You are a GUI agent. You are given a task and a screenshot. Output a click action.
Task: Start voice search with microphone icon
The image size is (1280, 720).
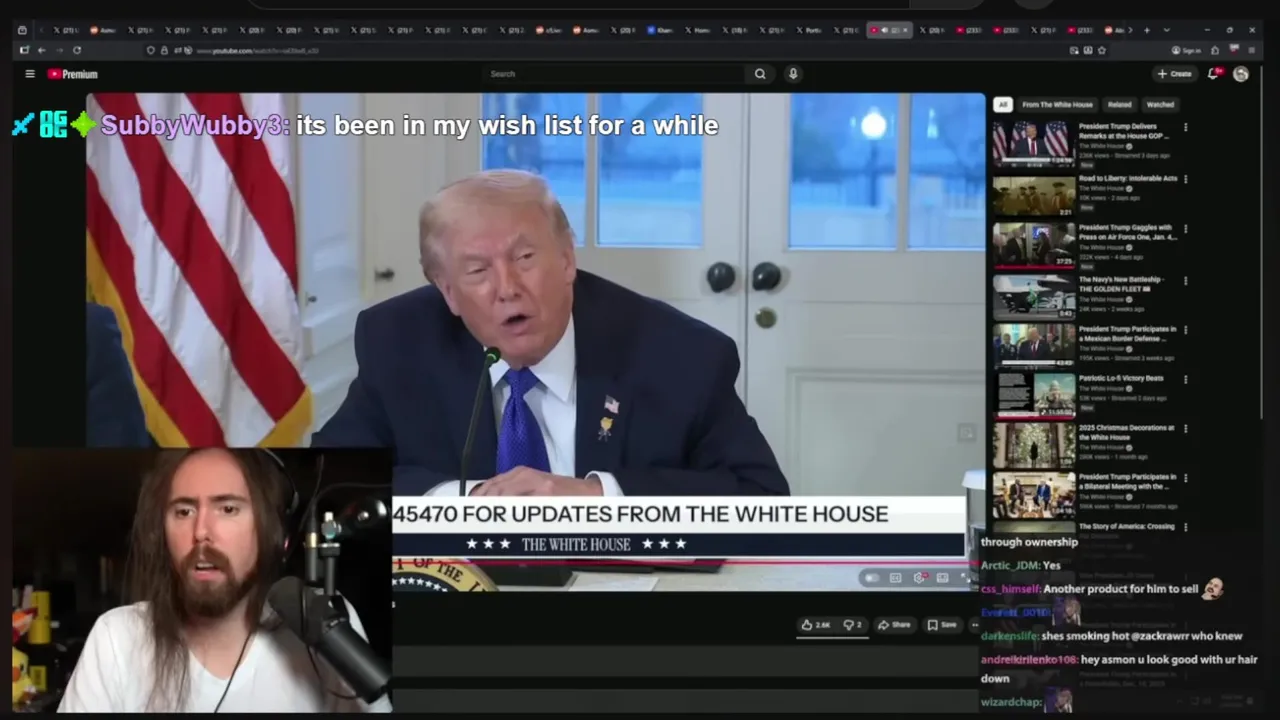click(x=793, y=74)
